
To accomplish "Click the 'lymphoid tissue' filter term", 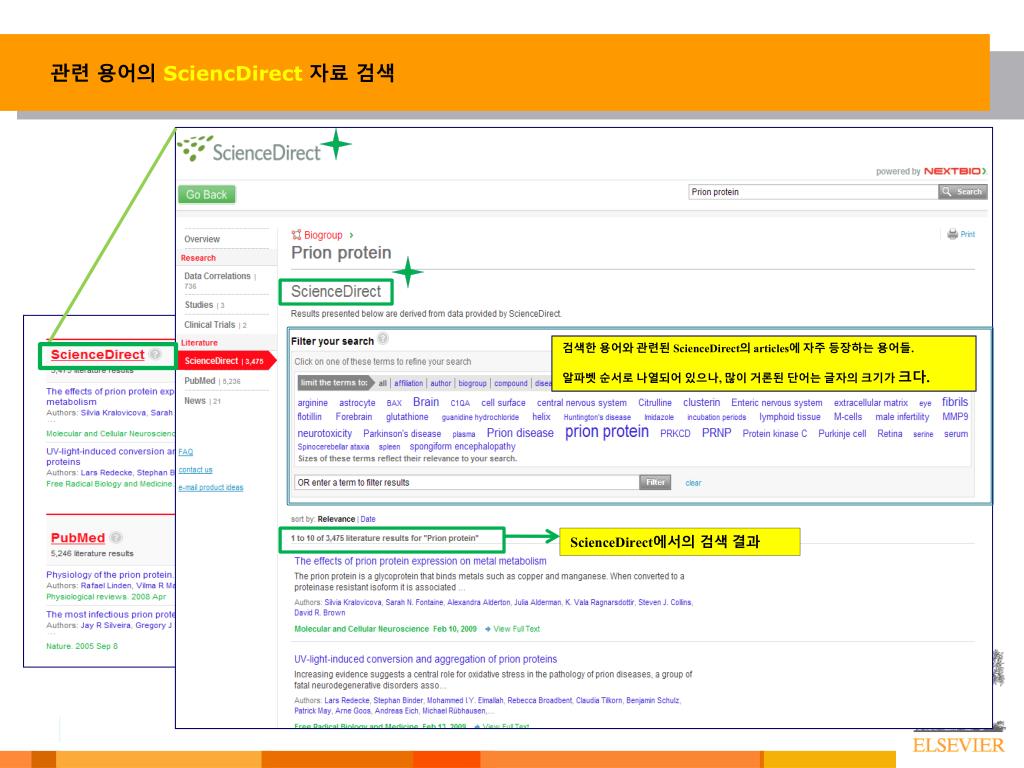I will 790,417.
